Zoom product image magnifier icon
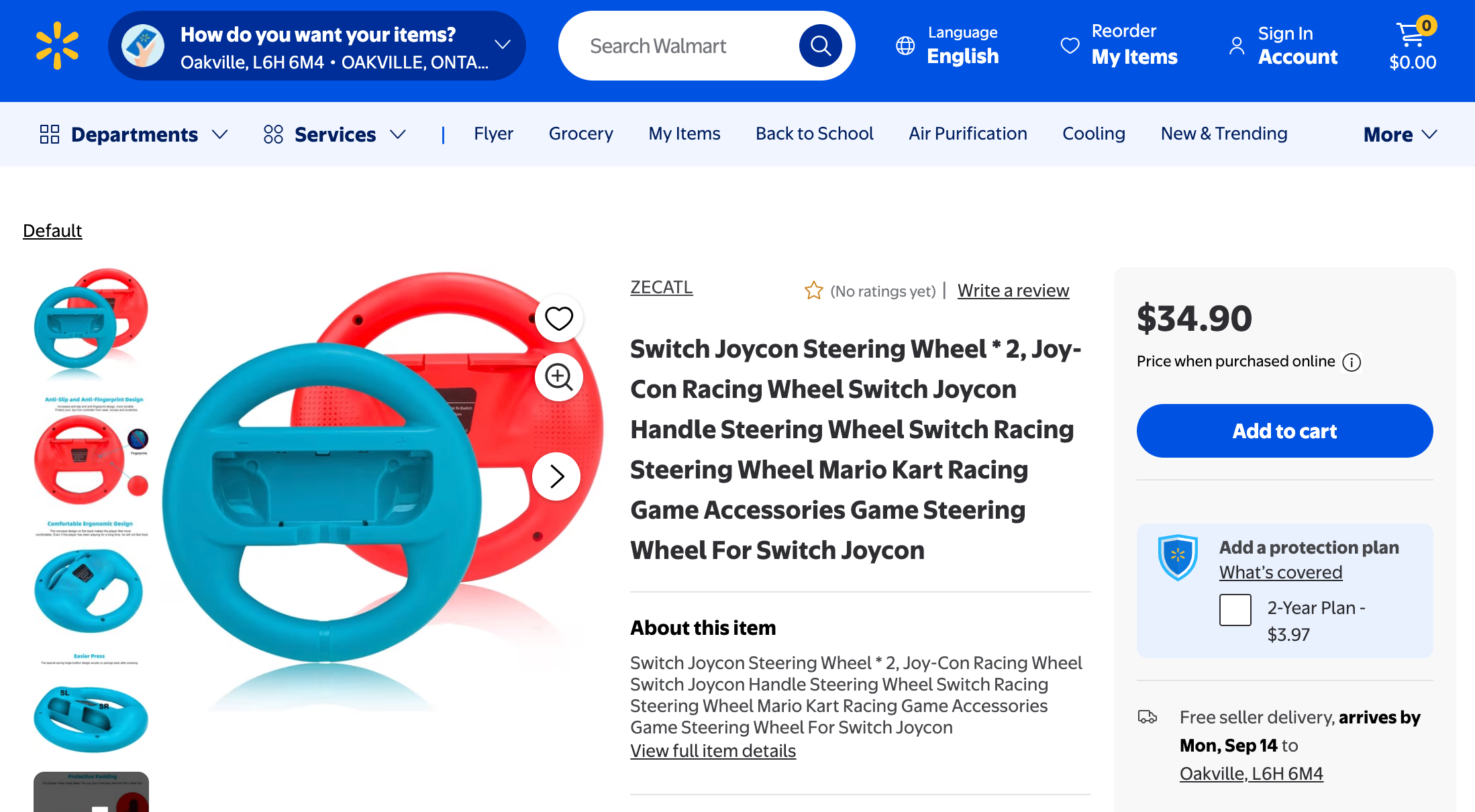This screenshot has width=1475, height=812. [558, 377]
